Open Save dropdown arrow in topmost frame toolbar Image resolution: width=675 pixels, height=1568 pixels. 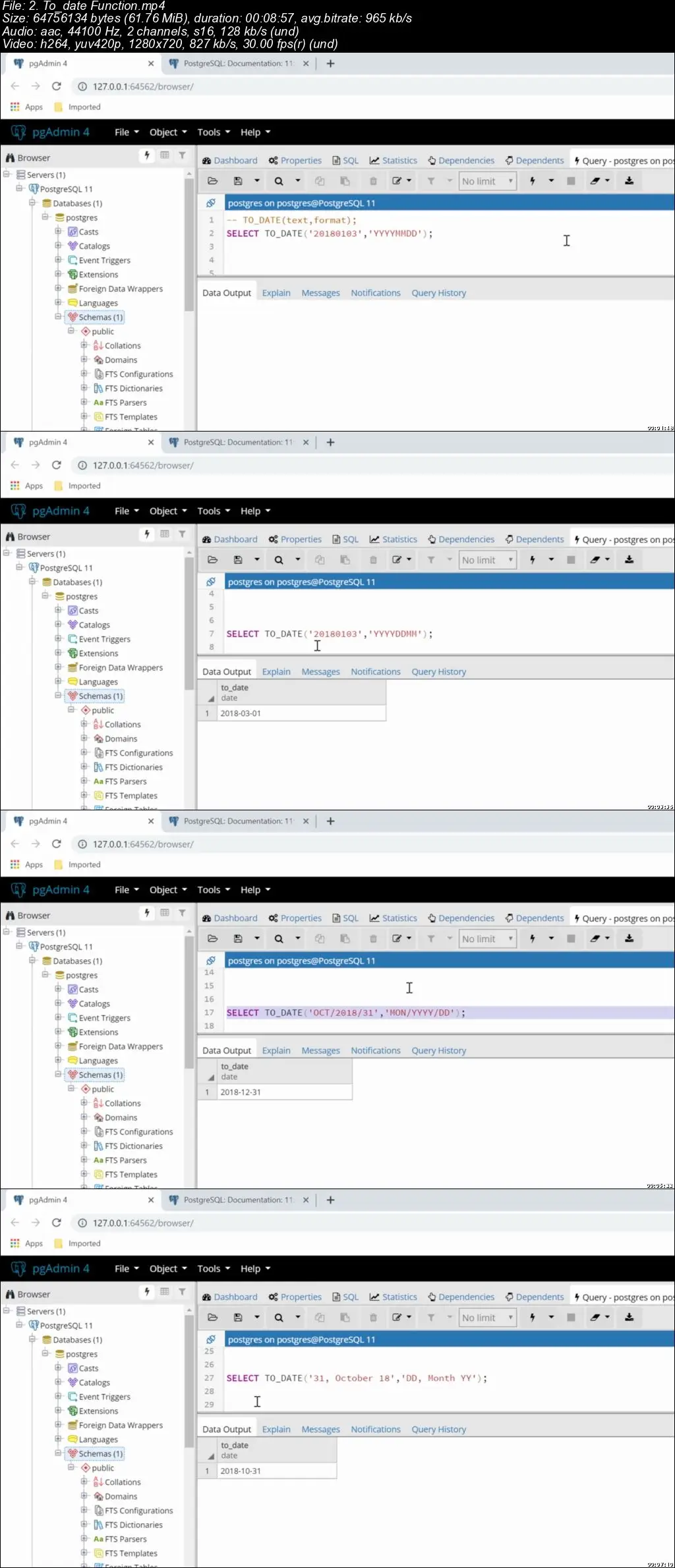point(257,181)
